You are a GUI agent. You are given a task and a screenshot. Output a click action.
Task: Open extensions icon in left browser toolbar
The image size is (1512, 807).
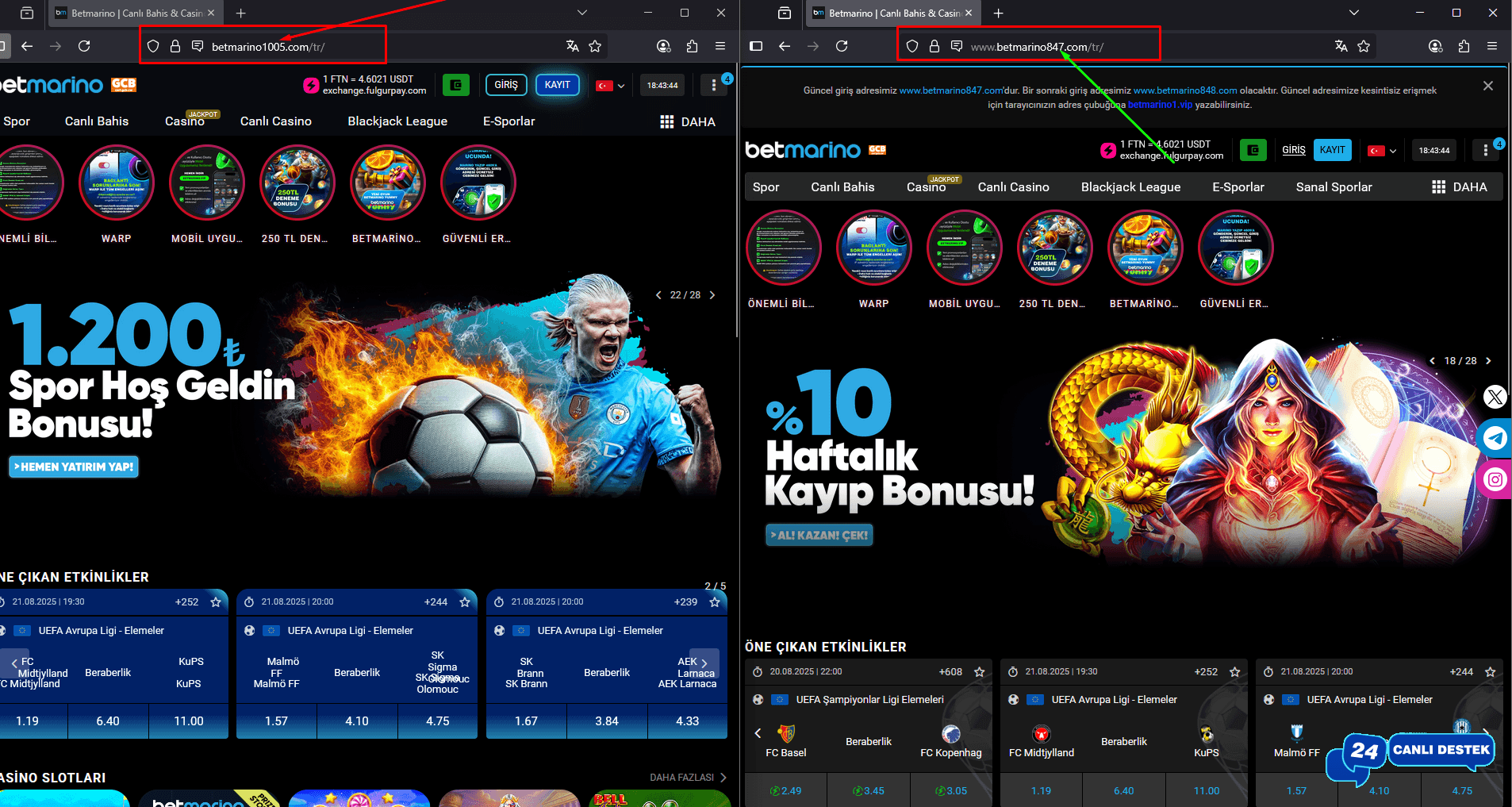click(692, 46)
